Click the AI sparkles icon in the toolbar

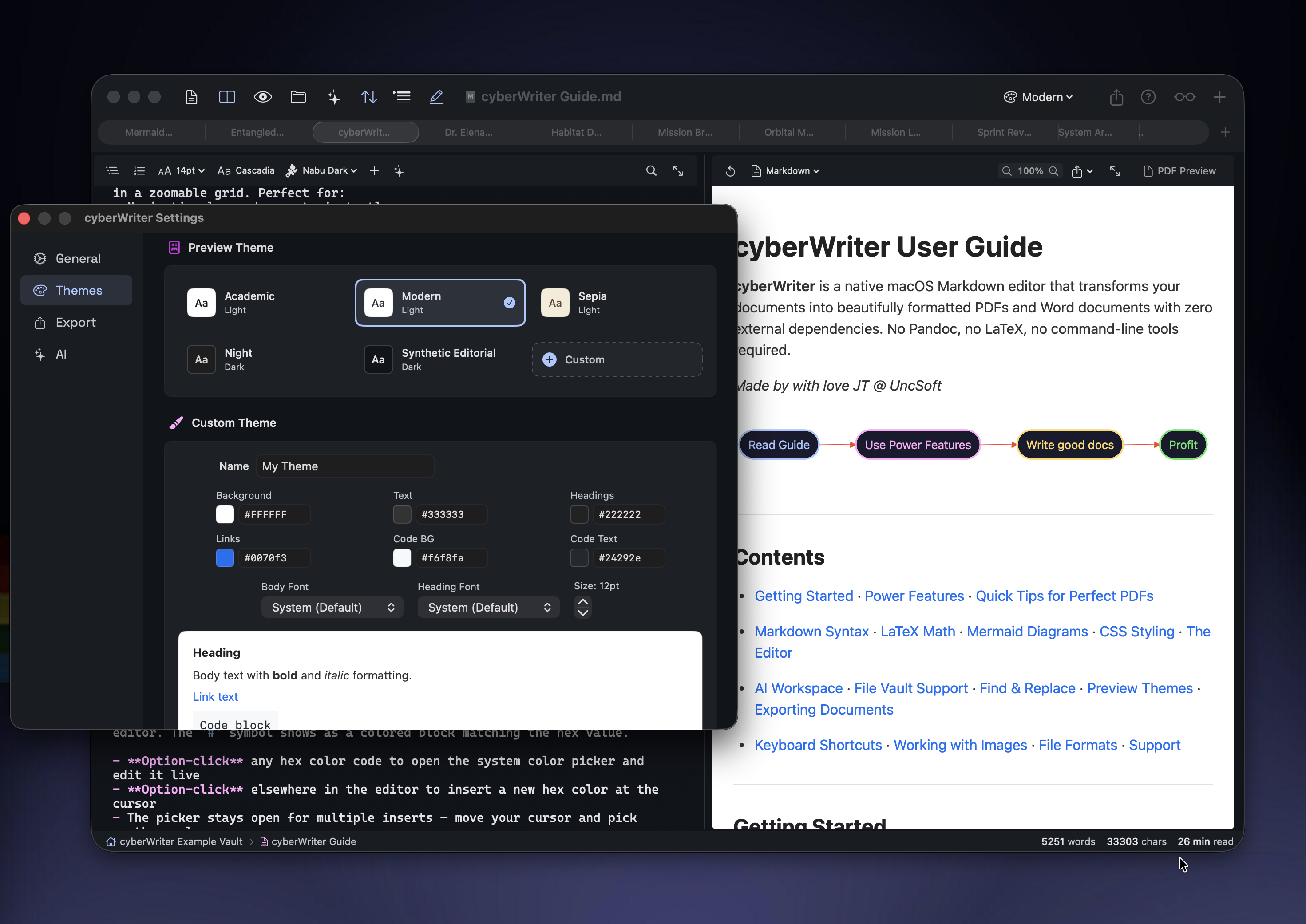click(x=333, y=97)
